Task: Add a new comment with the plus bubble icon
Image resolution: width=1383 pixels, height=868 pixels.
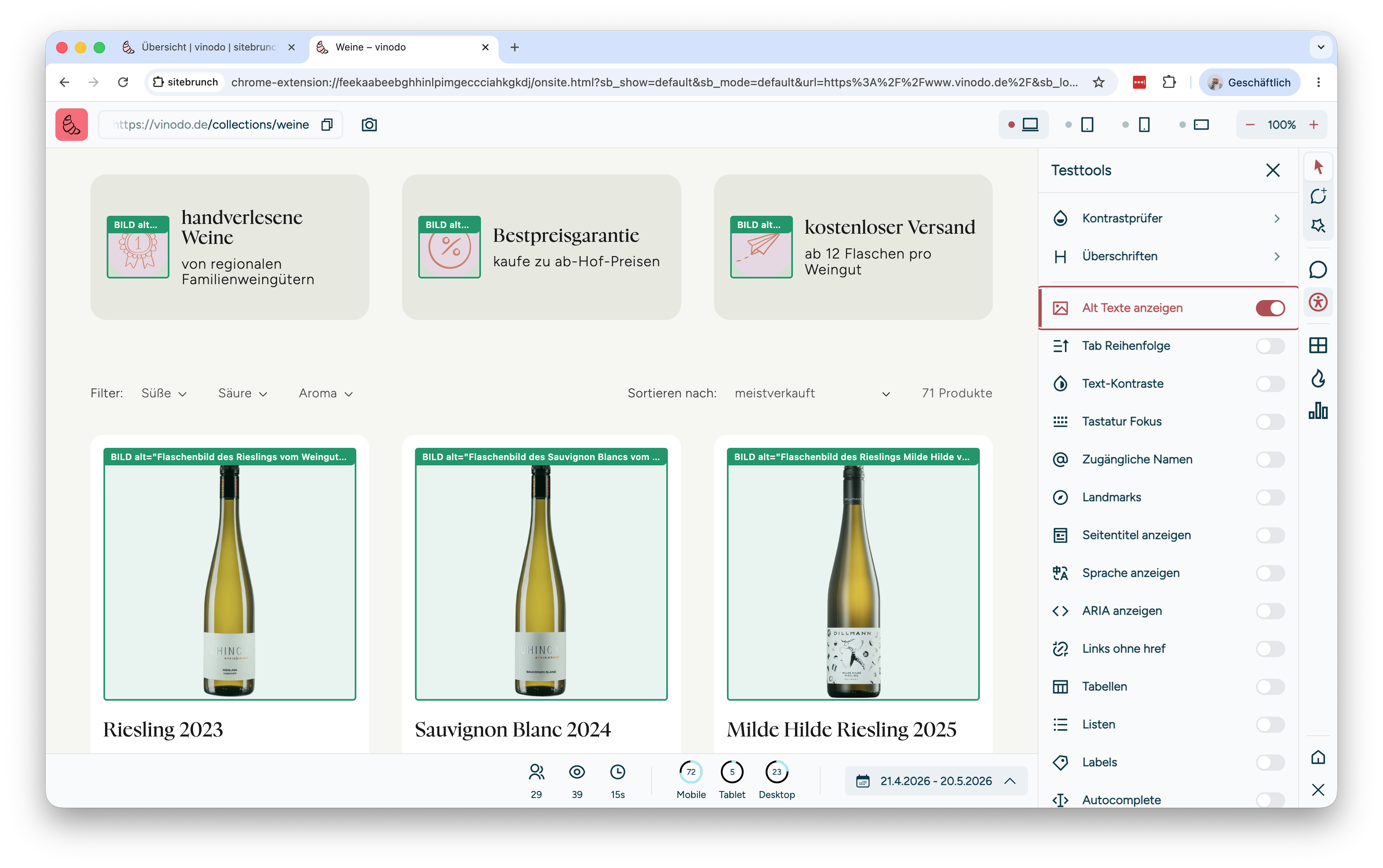Action: click(x=1317, y=196)
